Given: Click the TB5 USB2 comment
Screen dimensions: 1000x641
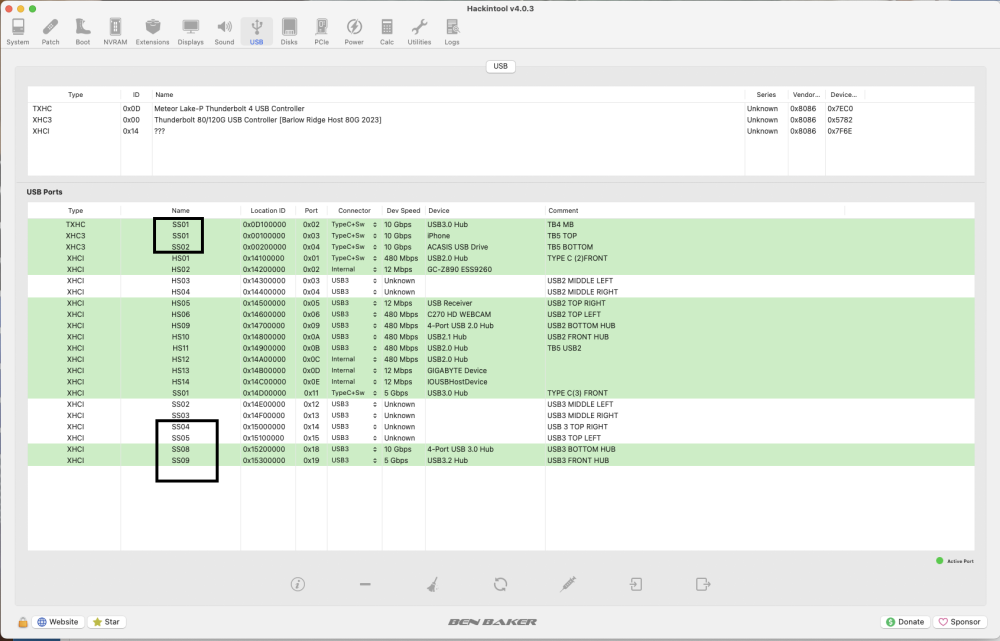Looking at the screenshot, I should (564, 348).
